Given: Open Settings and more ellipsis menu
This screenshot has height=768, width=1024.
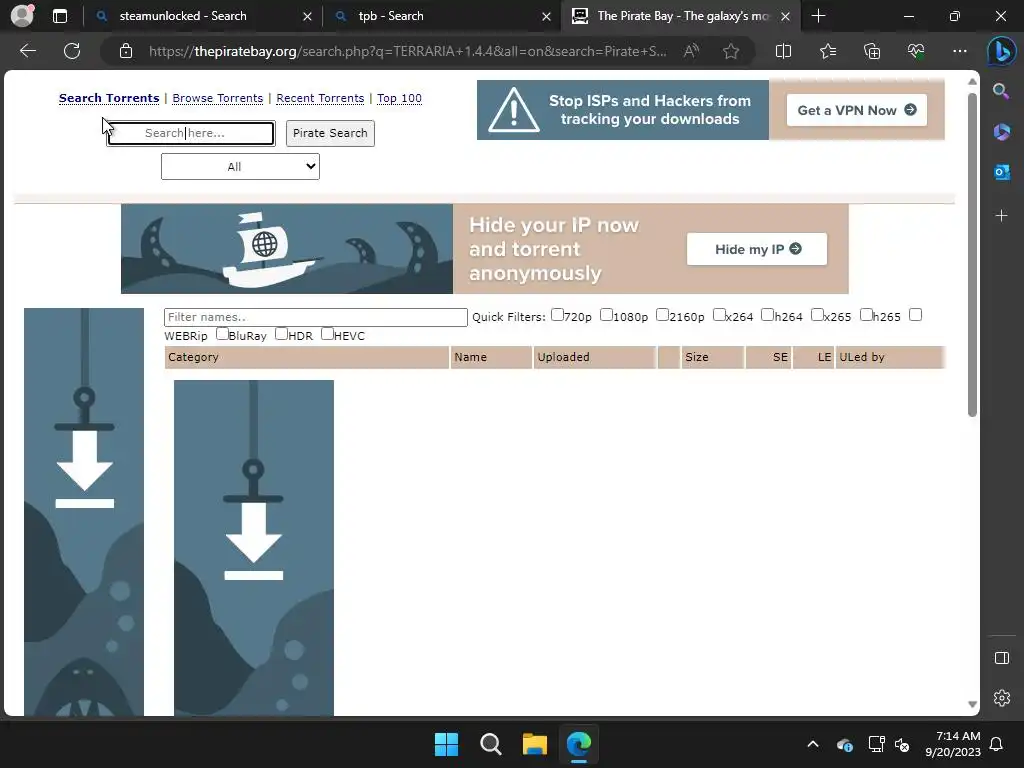Looking at the screenshot, I should point(959,51).
